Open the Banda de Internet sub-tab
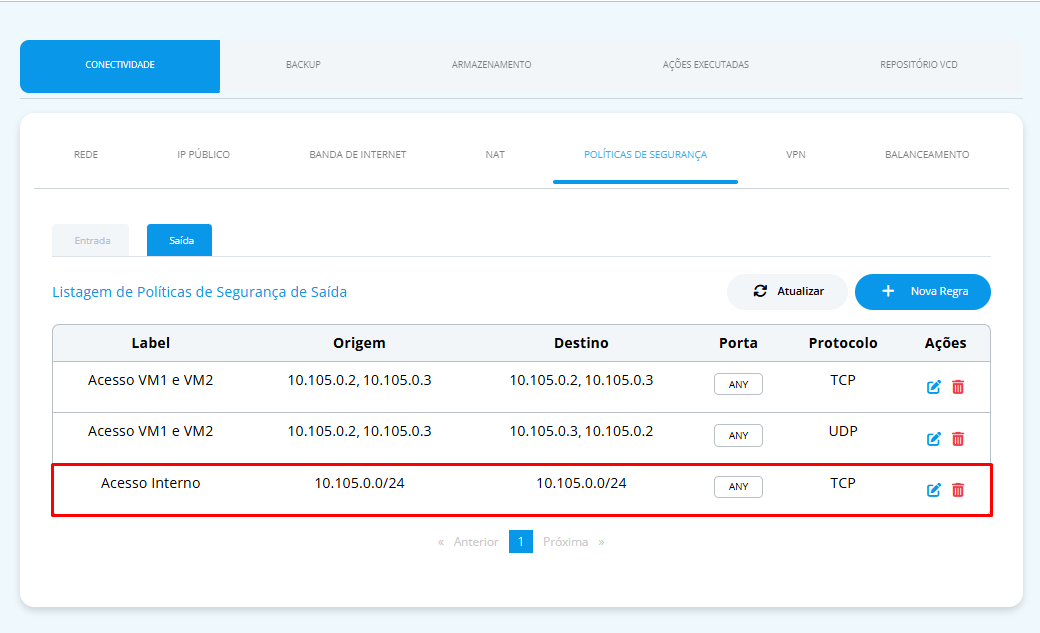Viewport: 1040px width, 633px height. (x=358, y=155)
